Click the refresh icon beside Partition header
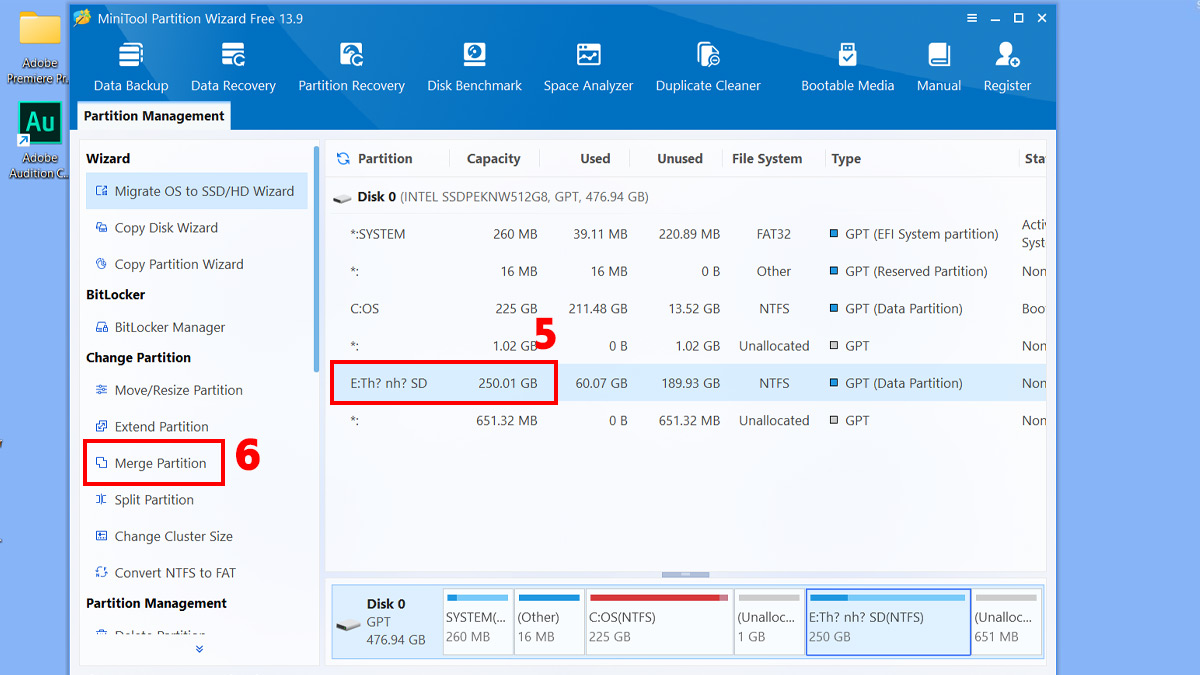The width and height of the screenshot is (1200, 675). point(343,158)
